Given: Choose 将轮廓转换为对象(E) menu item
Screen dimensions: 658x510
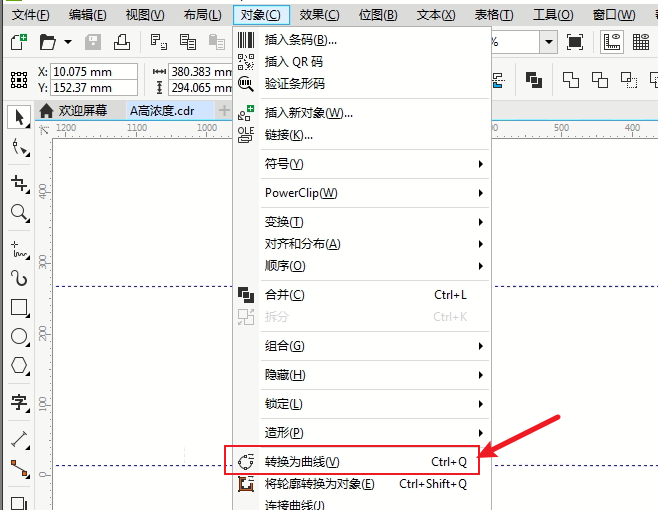Looking at the screenshot, I should 362,484.
